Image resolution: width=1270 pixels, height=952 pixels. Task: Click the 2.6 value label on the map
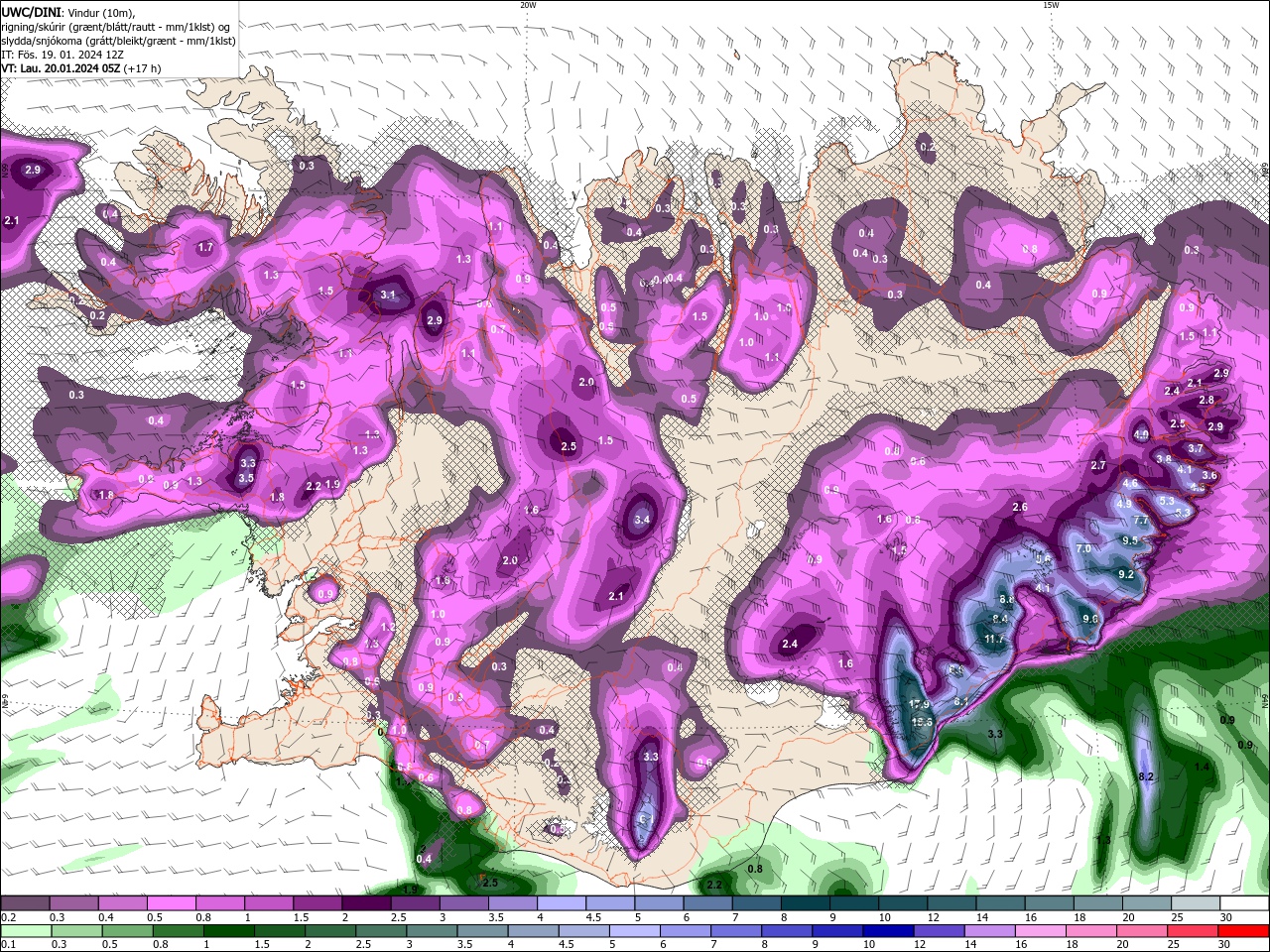[x=1020, y=507]
